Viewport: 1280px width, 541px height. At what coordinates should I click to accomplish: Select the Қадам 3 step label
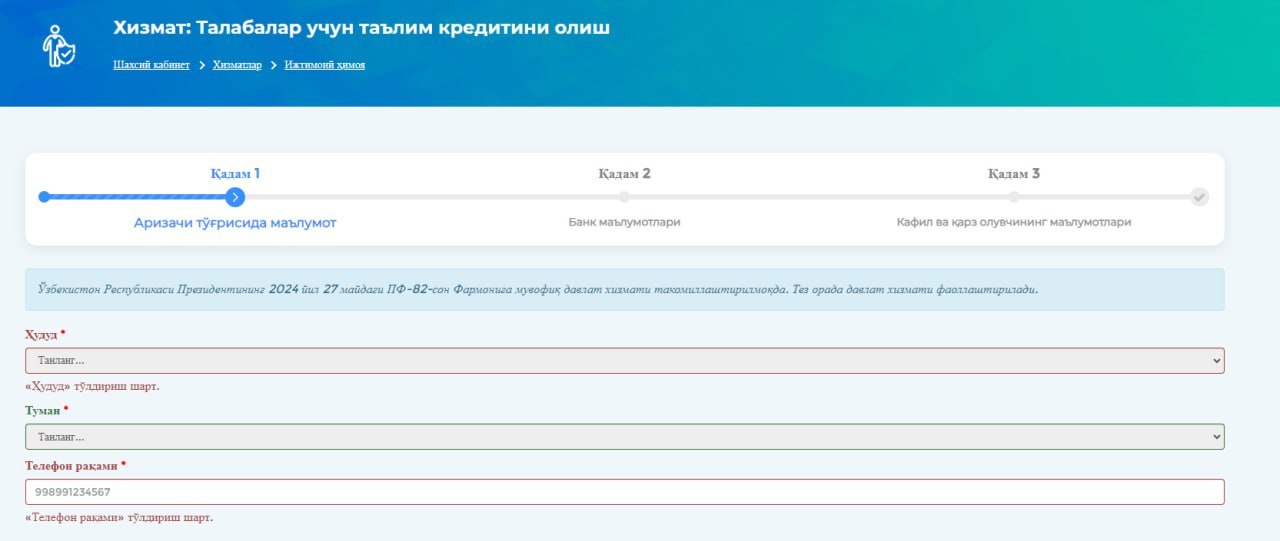point(1014,174)
